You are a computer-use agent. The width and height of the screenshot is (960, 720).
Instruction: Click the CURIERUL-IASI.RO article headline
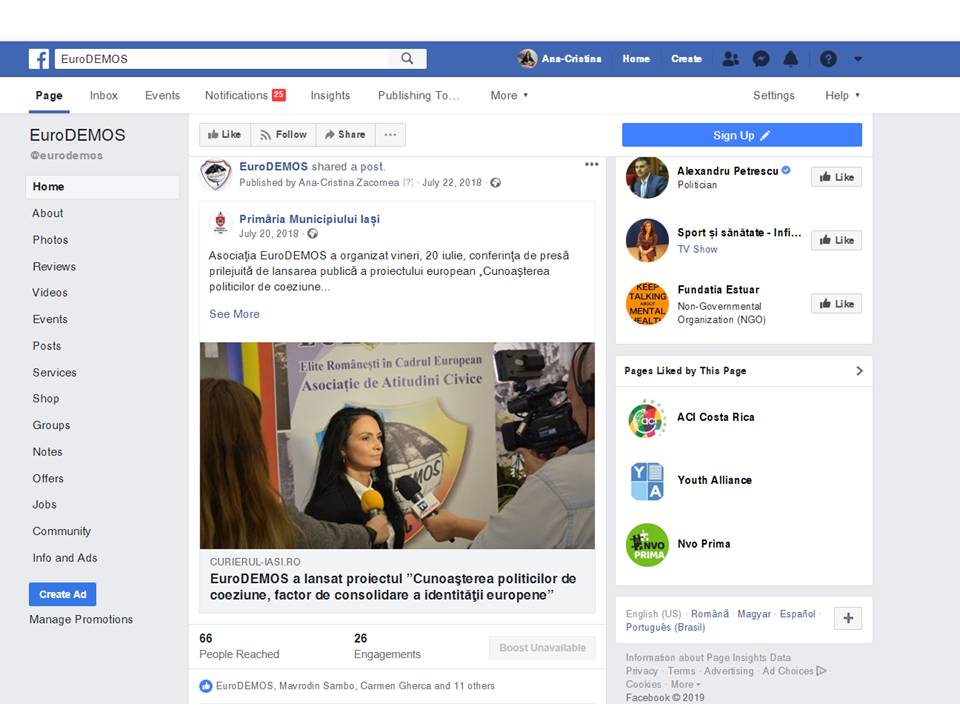pyautogui.click(x=392, y=587)
